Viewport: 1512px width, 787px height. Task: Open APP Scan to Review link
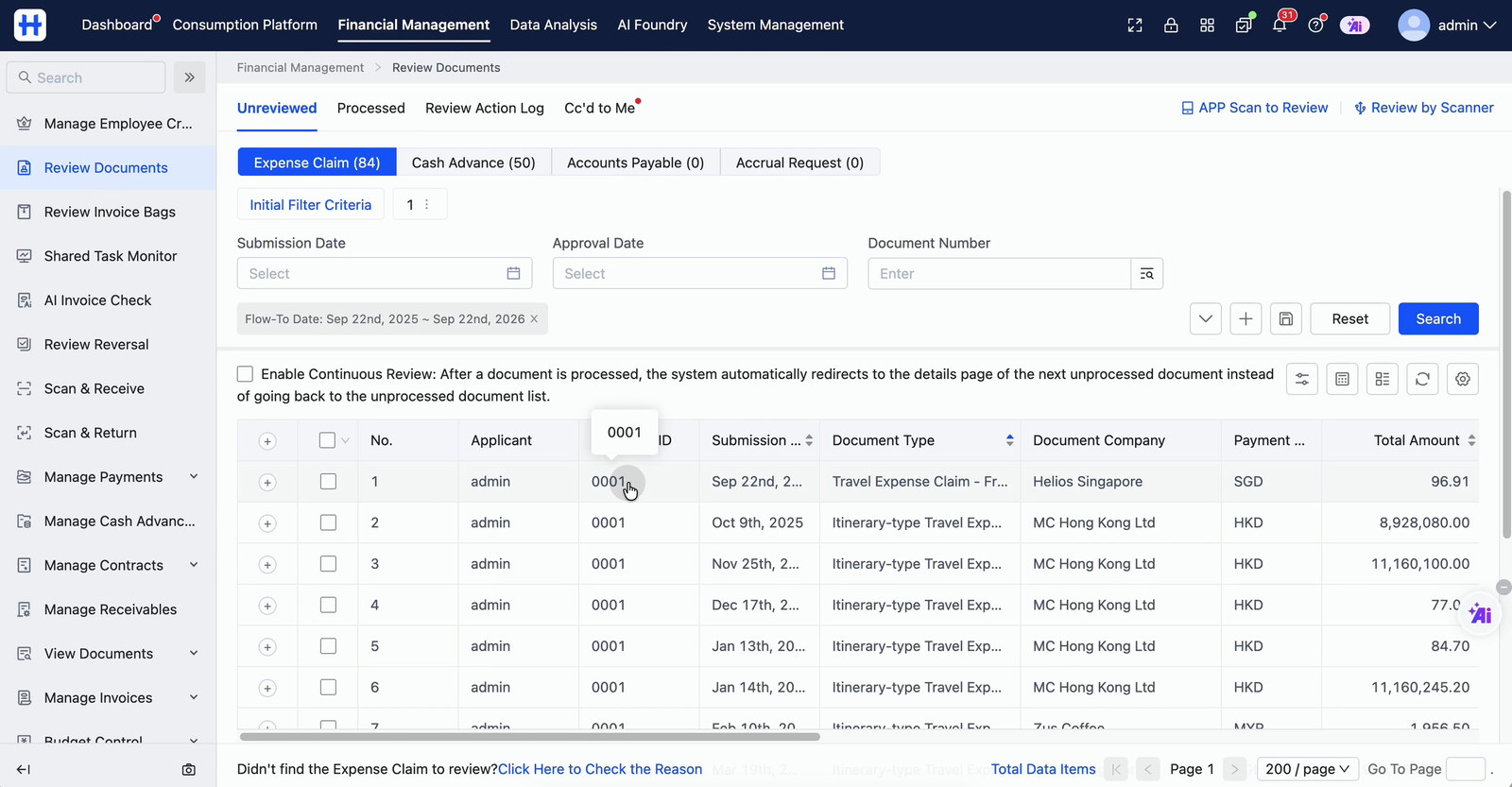pos(1255,108)
